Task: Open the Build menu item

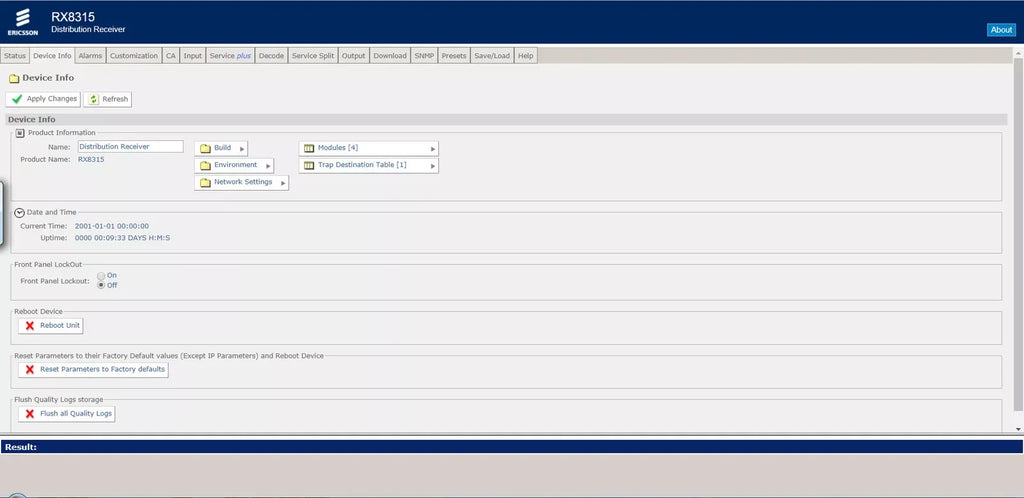Action: (221, 148)
